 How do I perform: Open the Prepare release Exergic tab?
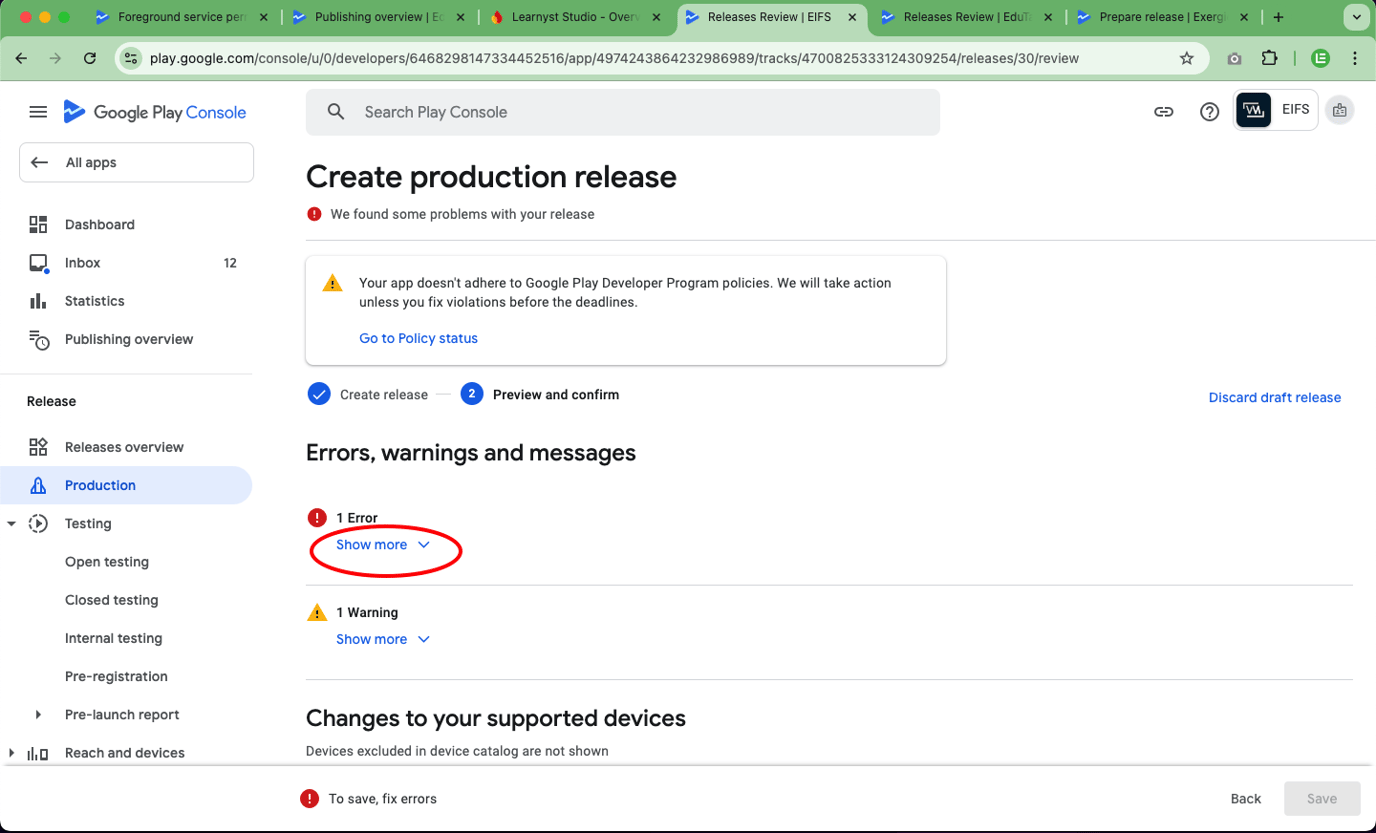tap(1160, 17)
